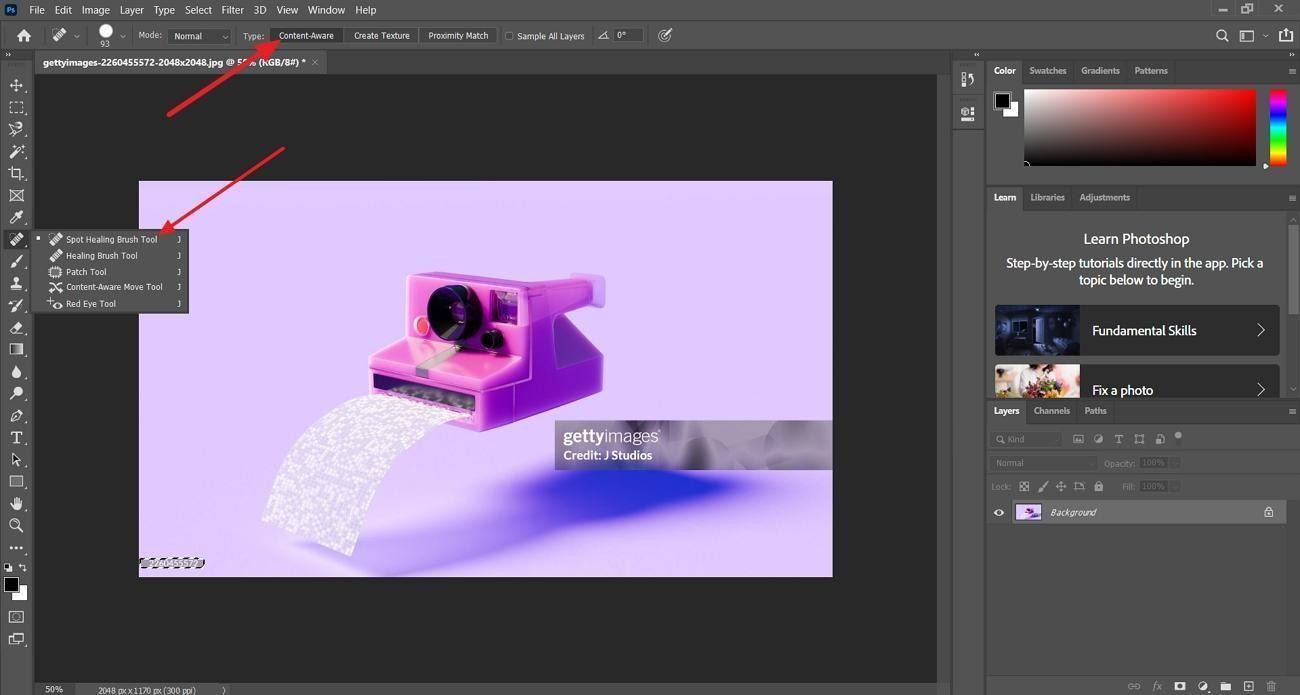The height and width of the screenshot is (695, 1300).
Task: Toggle Sample All Layers checkbox
Action: [509, 36]
